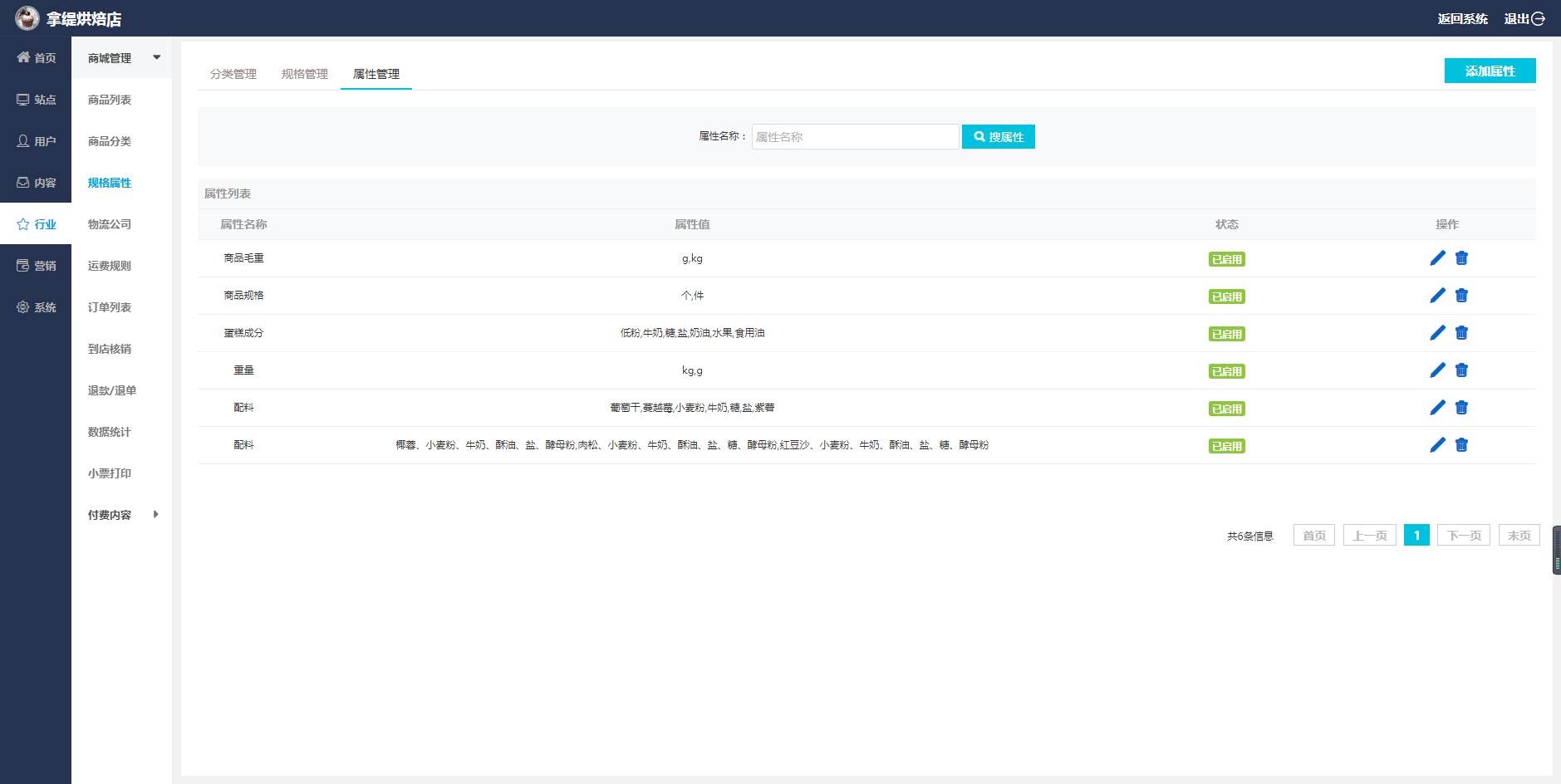The width and height of the screenshot is (1561, 784).
Task: Select page 1 in pagination
Action: click(1416, 535)
